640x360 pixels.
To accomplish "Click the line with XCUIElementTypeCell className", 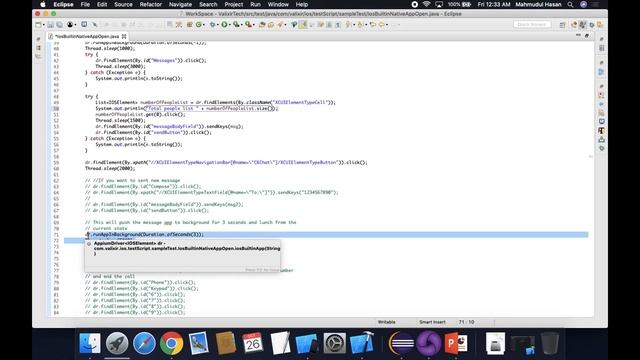I will [215, 102].
